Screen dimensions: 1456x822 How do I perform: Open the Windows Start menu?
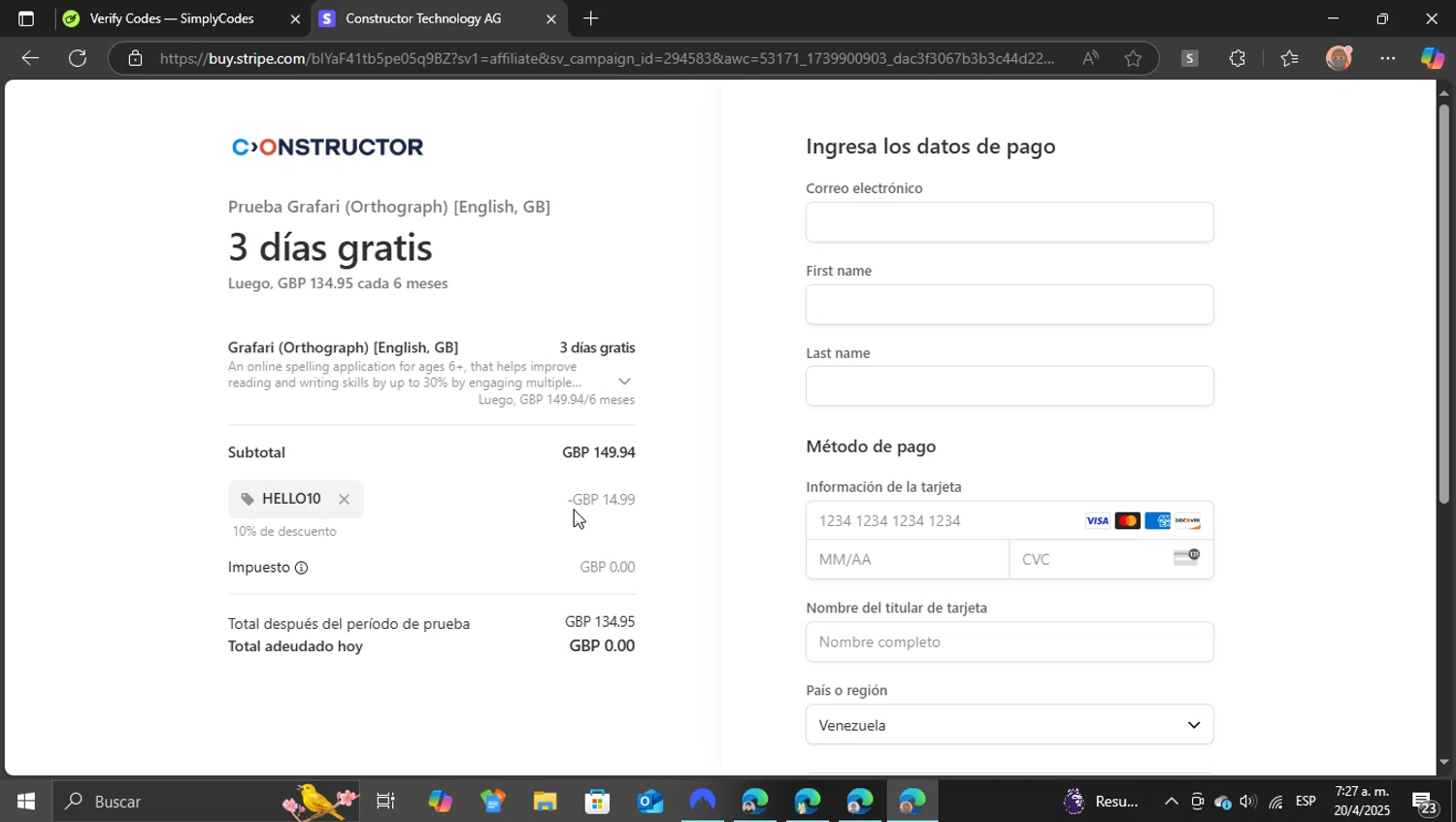pyautogui.click(x=26, y=802)
